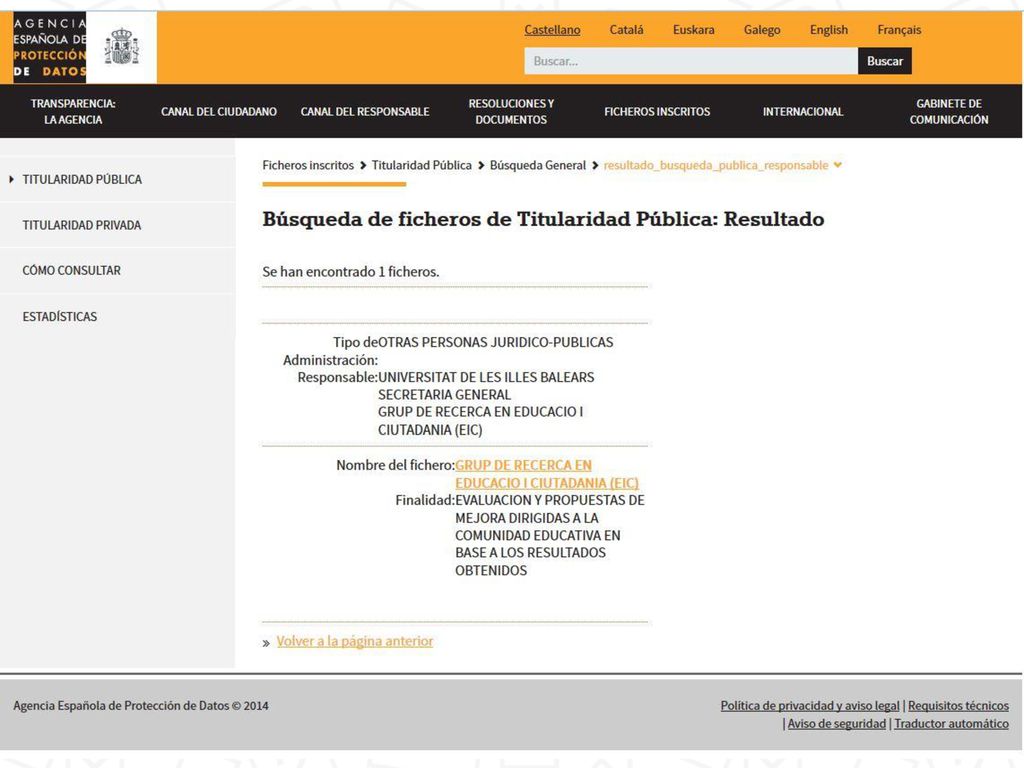1024x768 pixels.
Task: Click the black Buscar button
Action: coord(885,61)
